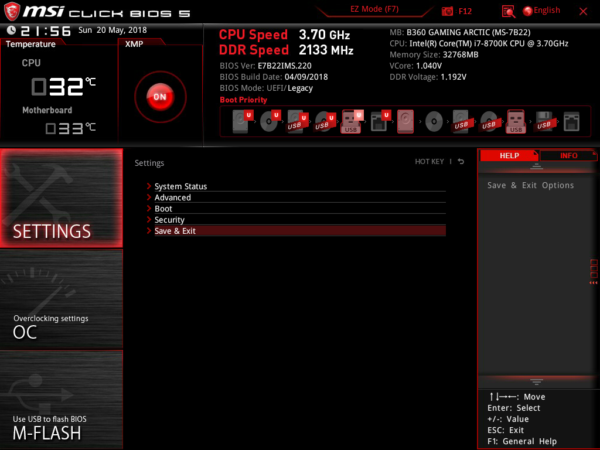The image size is (600, 450).
Task: Click the bottom scroll handle in help panel
Action: pos(536,382)
